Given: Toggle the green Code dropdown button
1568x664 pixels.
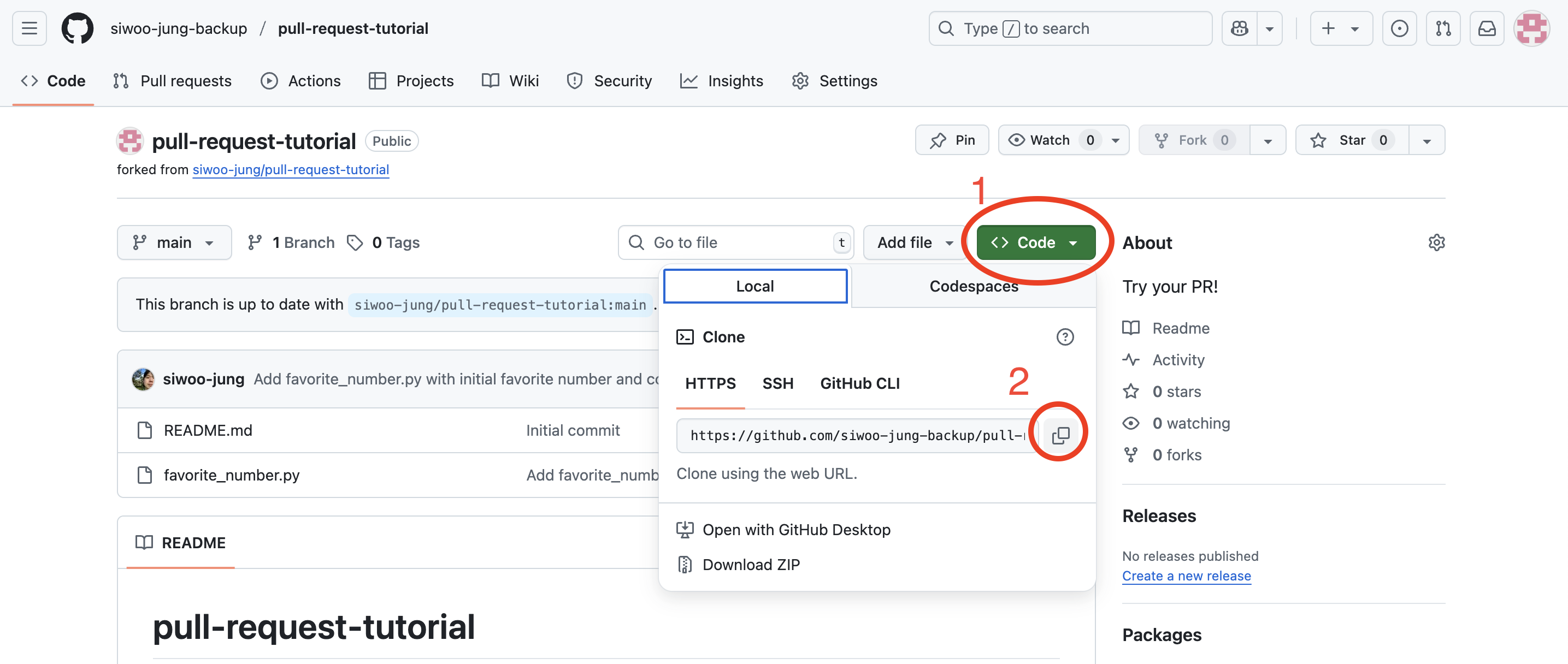Looking at the screenshot, I should 1036,243.
